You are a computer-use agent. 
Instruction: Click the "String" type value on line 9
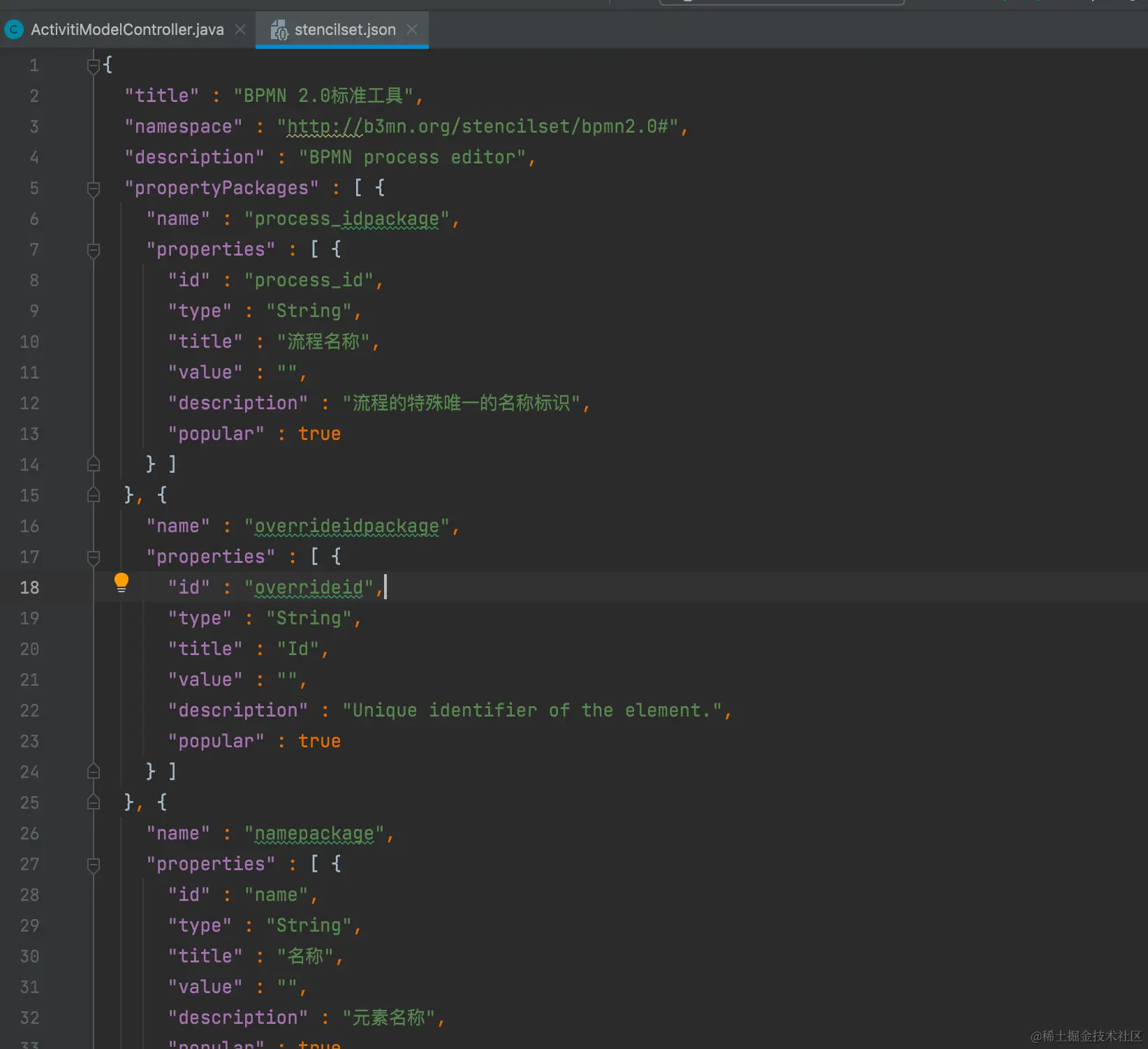click(x=309, y=311)
